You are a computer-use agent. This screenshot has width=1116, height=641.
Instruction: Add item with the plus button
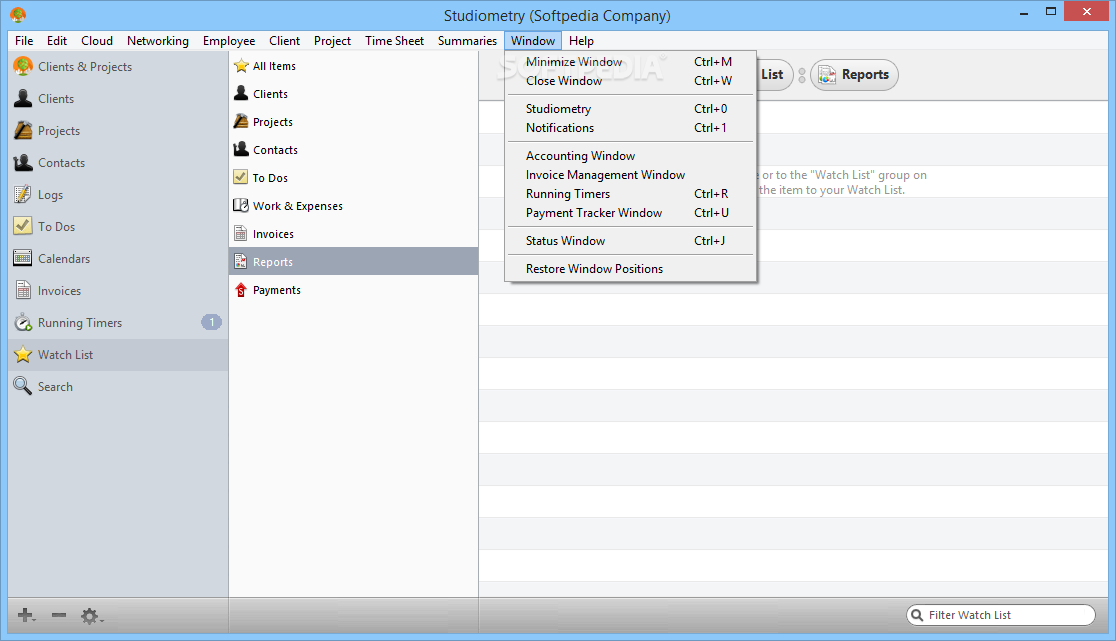(26, 615)
